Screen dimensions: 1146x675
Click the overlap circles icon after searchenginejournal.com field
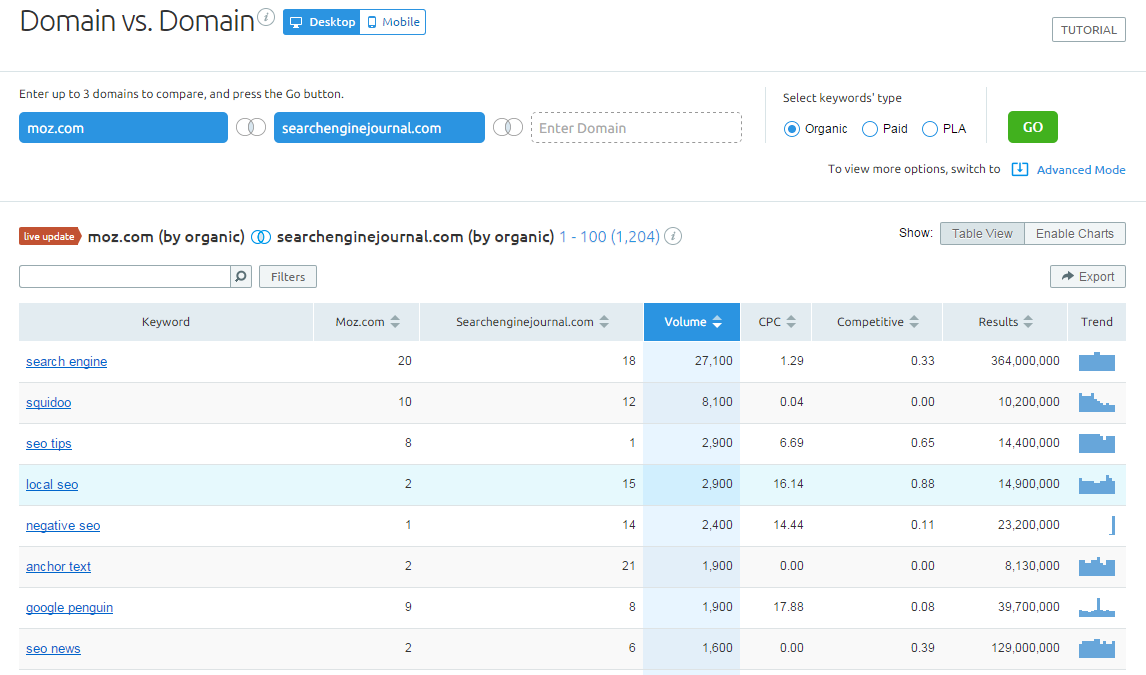pos(508,128)
